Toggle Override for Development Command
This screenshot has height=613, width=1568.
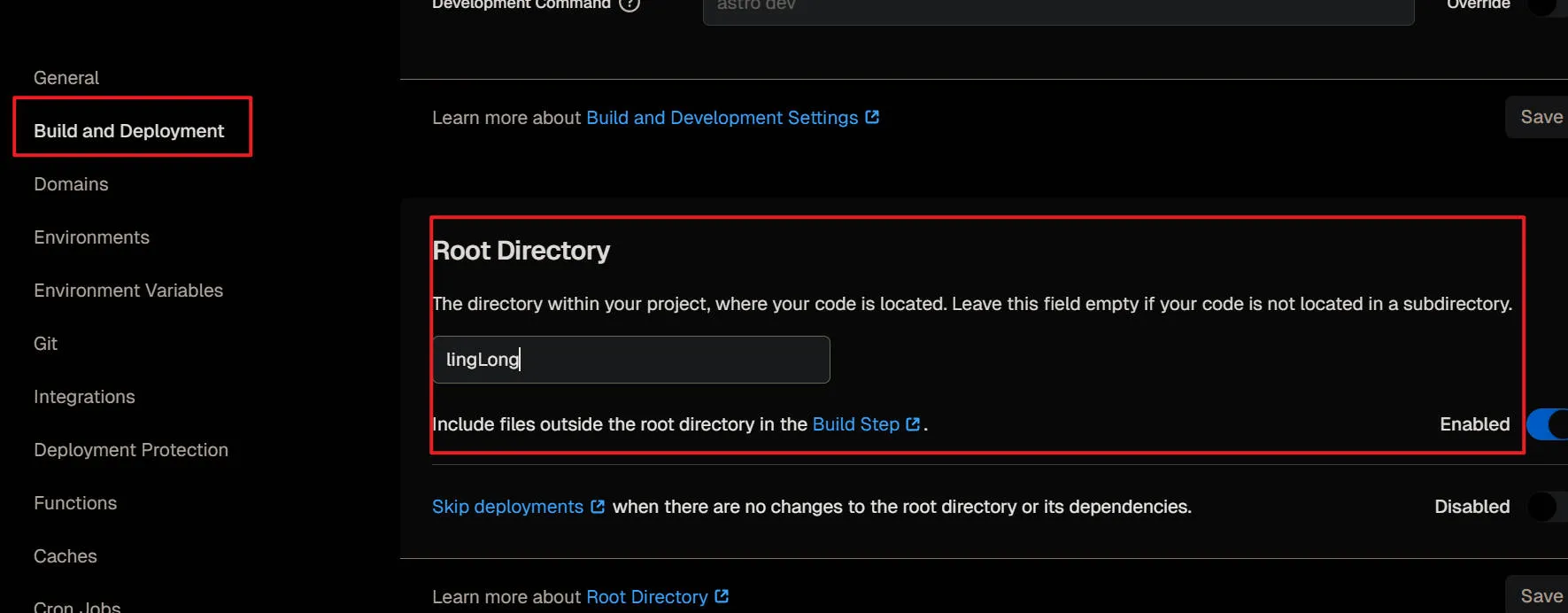(1548, 5)
